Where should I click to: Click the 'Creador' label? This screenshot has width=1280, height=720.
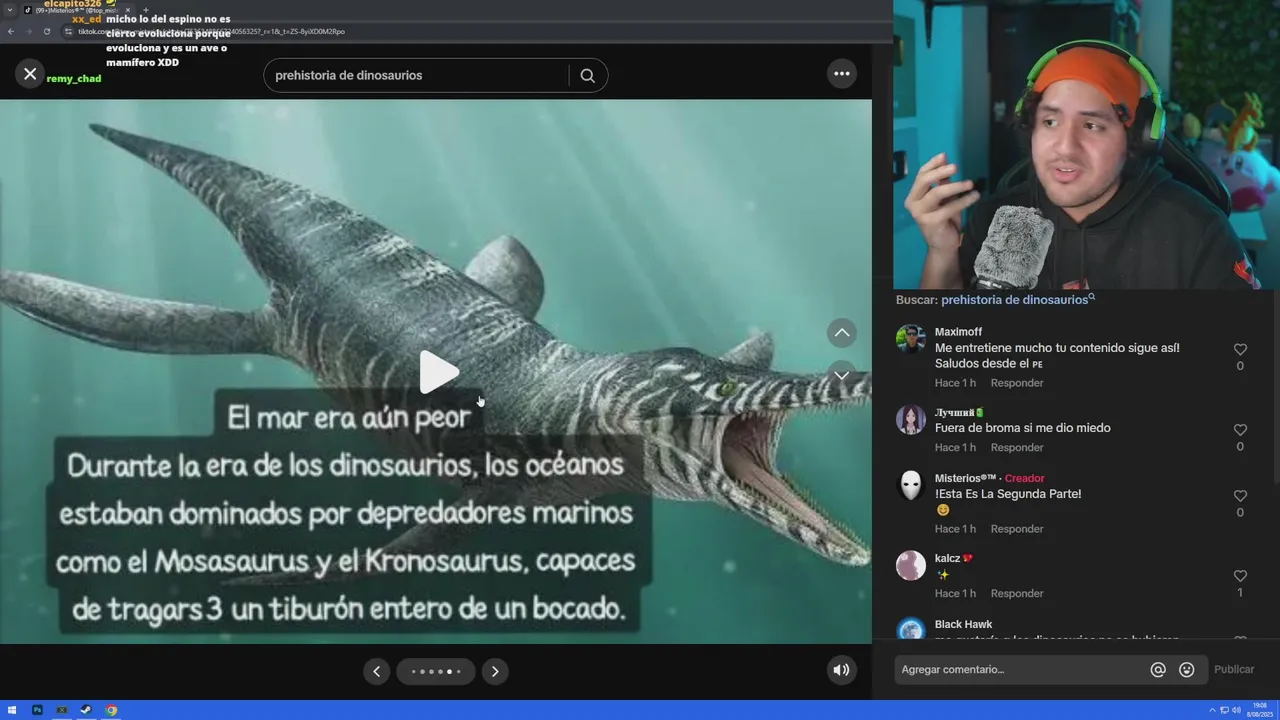[x=1024, y=478]
